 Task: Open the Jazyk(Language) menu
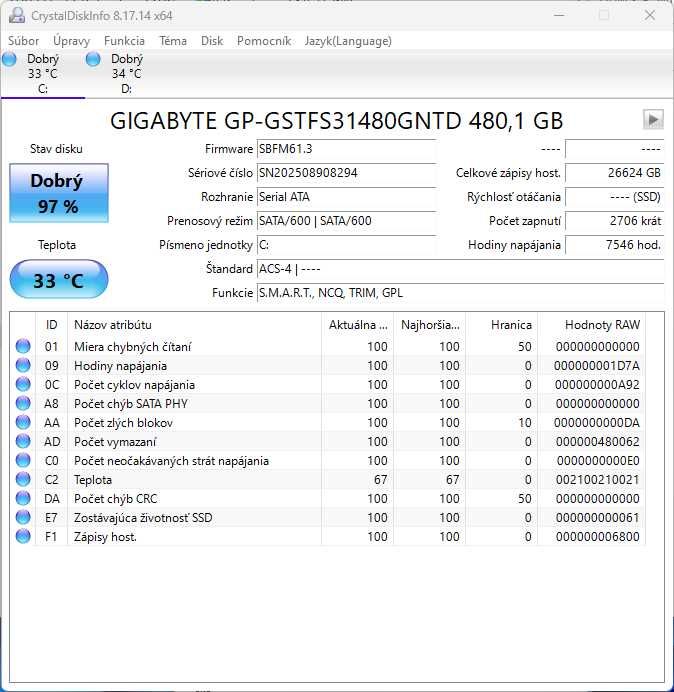click(x=348, y=41)
